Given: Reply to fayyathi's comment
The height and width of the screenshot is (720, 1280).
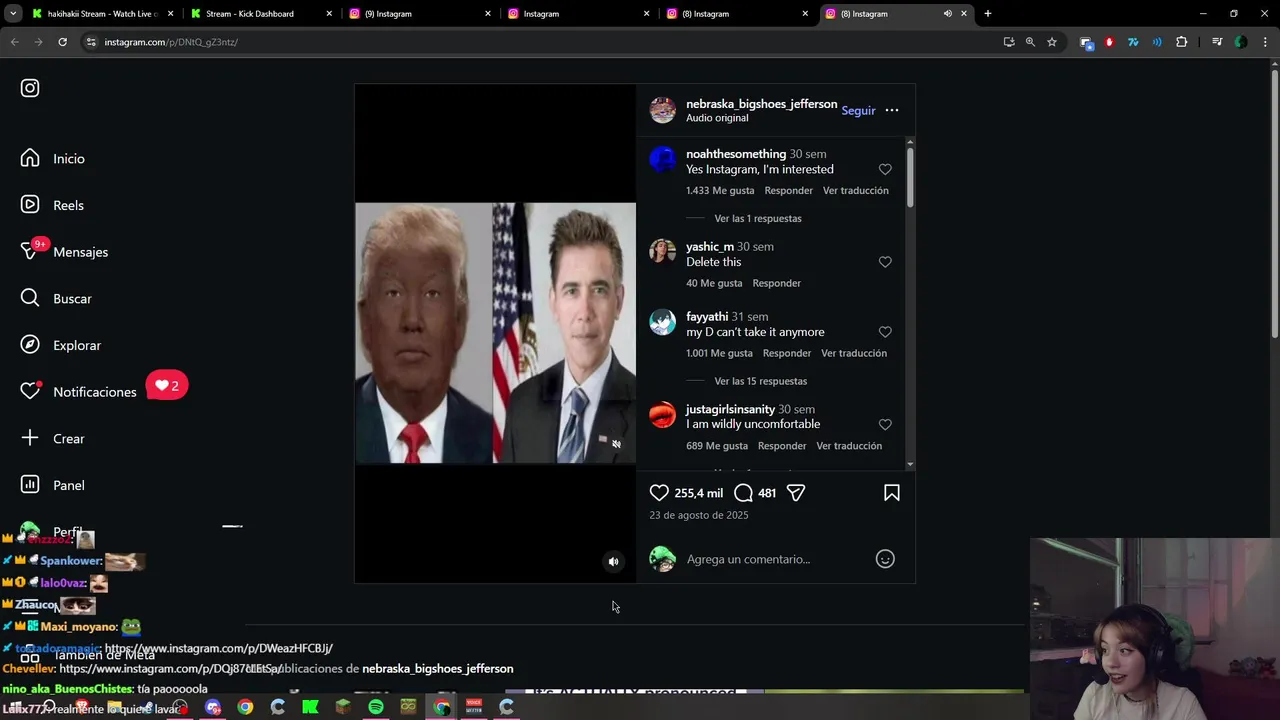Looking at the screenshot, I should pyautogui.click(x=786, y=353).
